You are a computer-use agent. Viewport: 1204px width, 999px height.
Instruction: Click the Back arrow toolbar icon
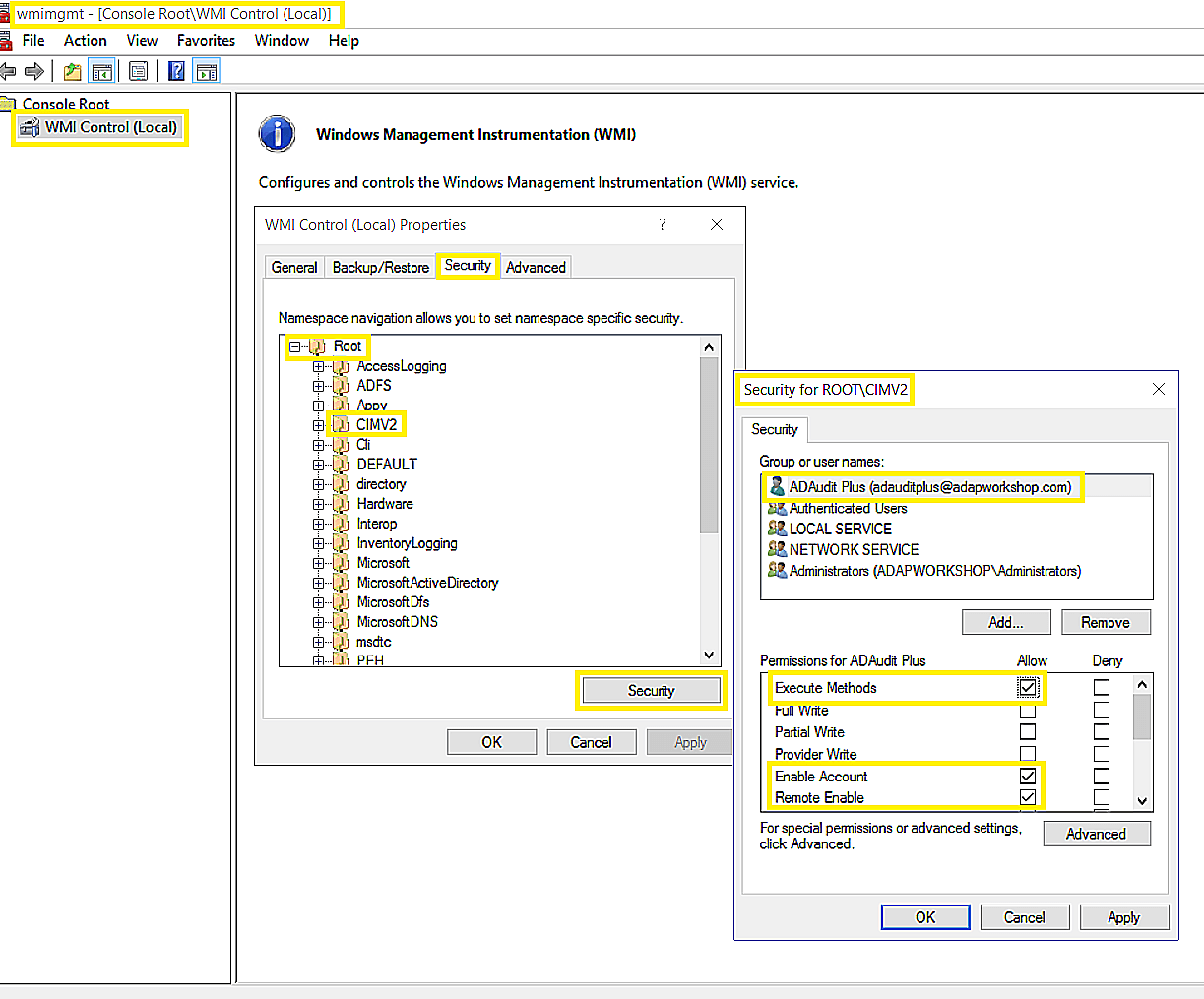(x=8, y=71)
